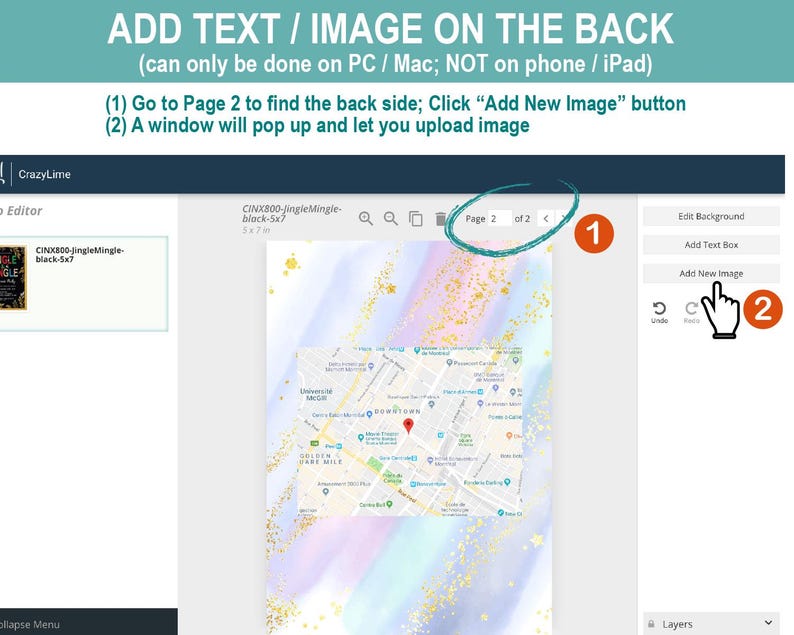
Task: Click the Undo icon
Action: click(659, 312)
